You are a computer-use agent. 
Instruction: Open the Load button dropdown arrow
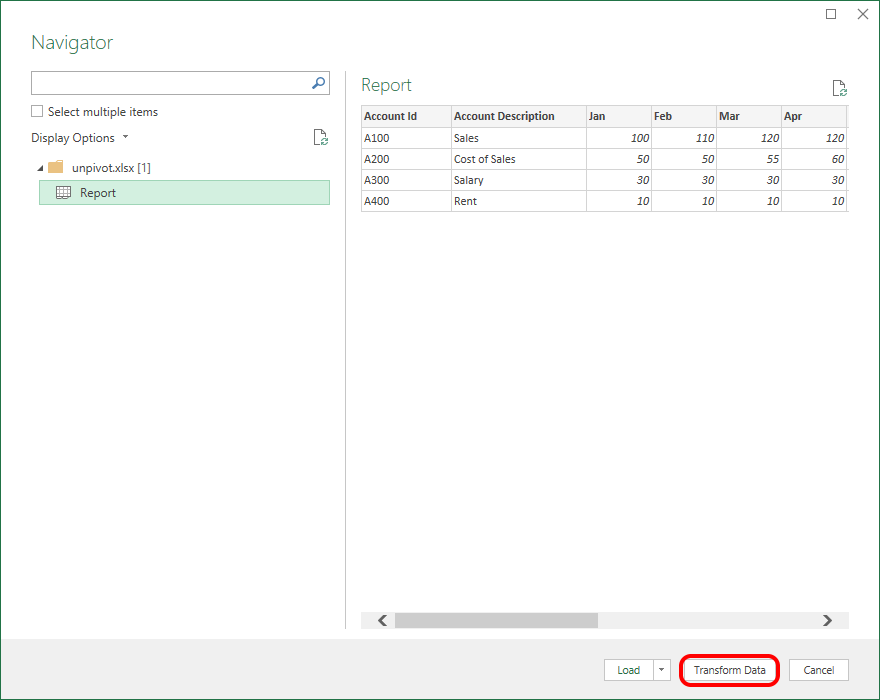(662, 670)
